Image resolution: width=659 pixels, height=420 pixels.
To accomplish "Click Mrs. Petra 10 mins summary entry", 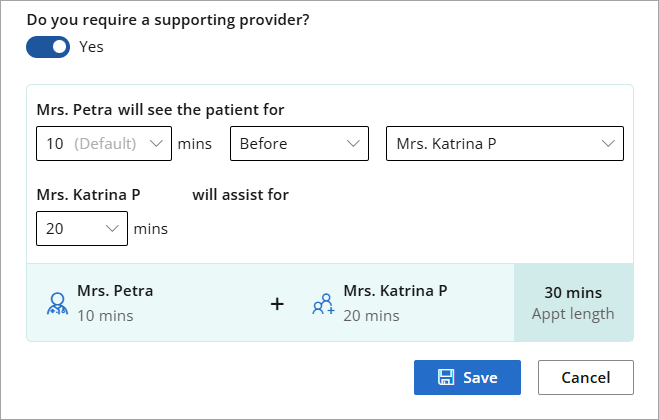I will pos(115,303).
